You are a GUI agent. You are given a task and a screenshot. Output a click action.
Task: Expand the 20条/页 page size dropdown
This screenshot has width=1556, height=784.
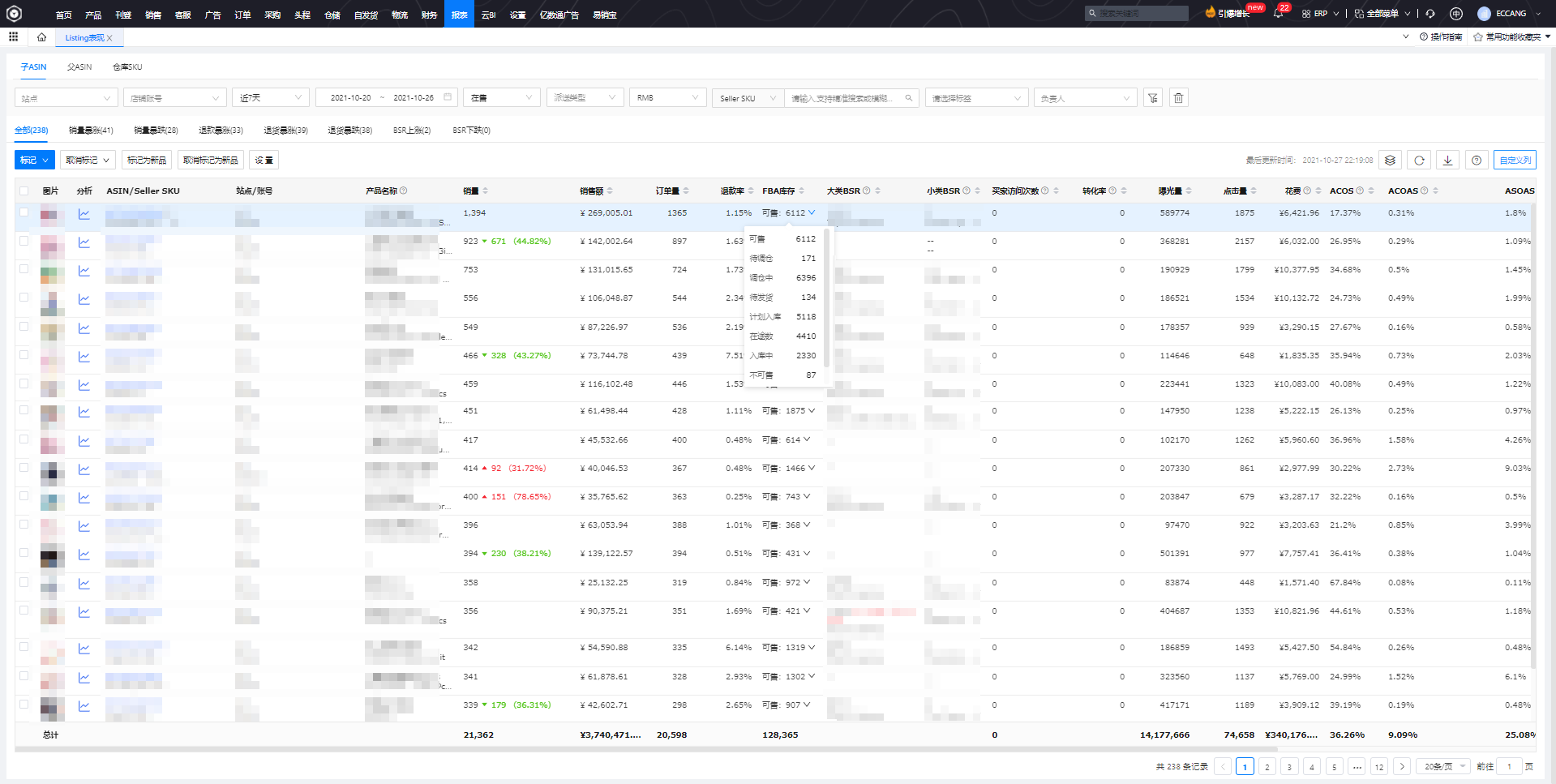[1443, 766]
